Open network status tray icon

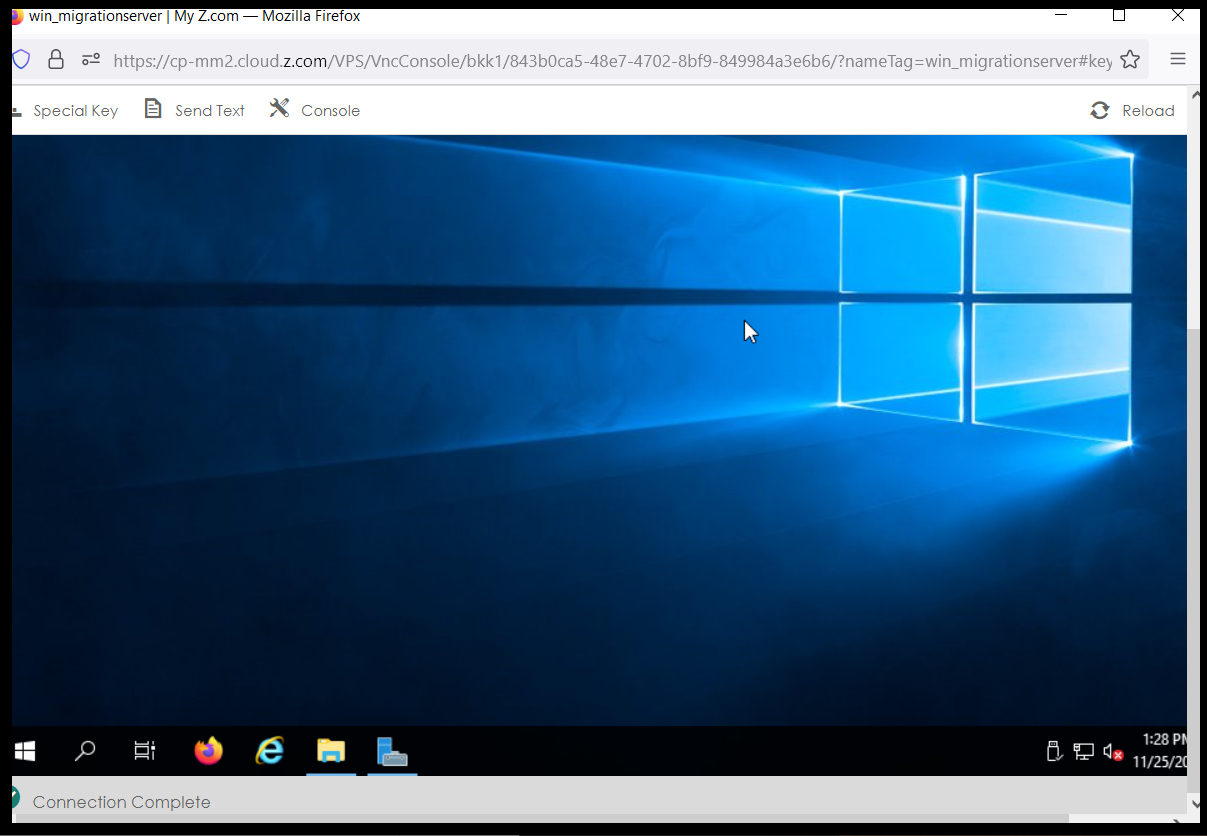1083,751
